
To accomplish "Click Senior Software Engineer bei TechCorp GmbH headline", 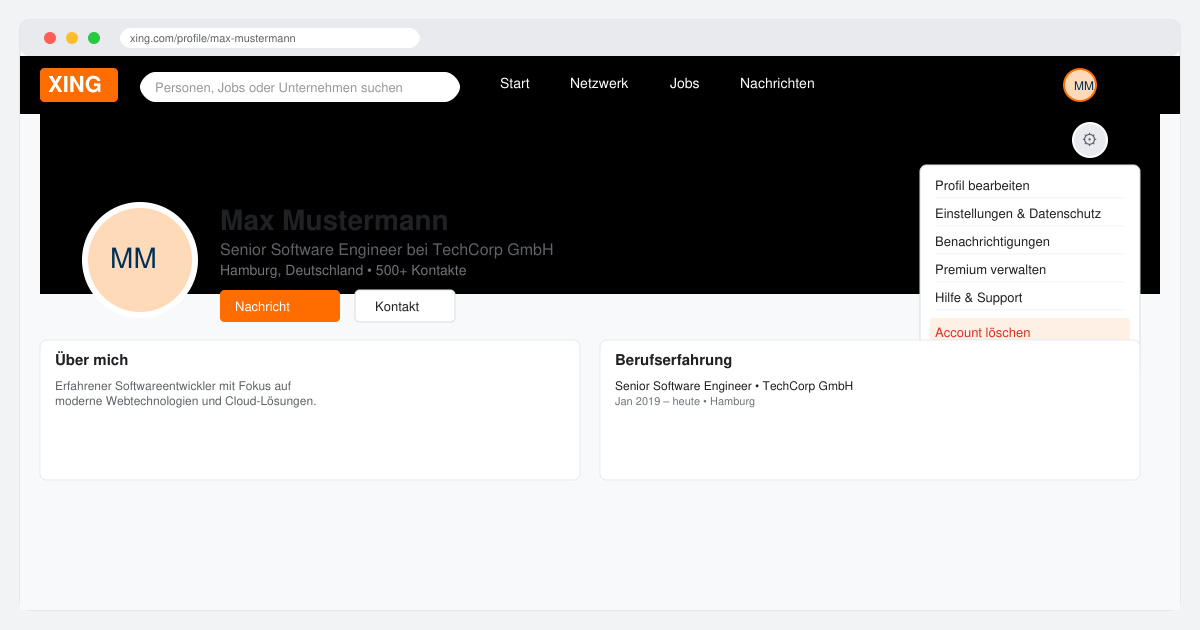I will [x=386, y=250].
